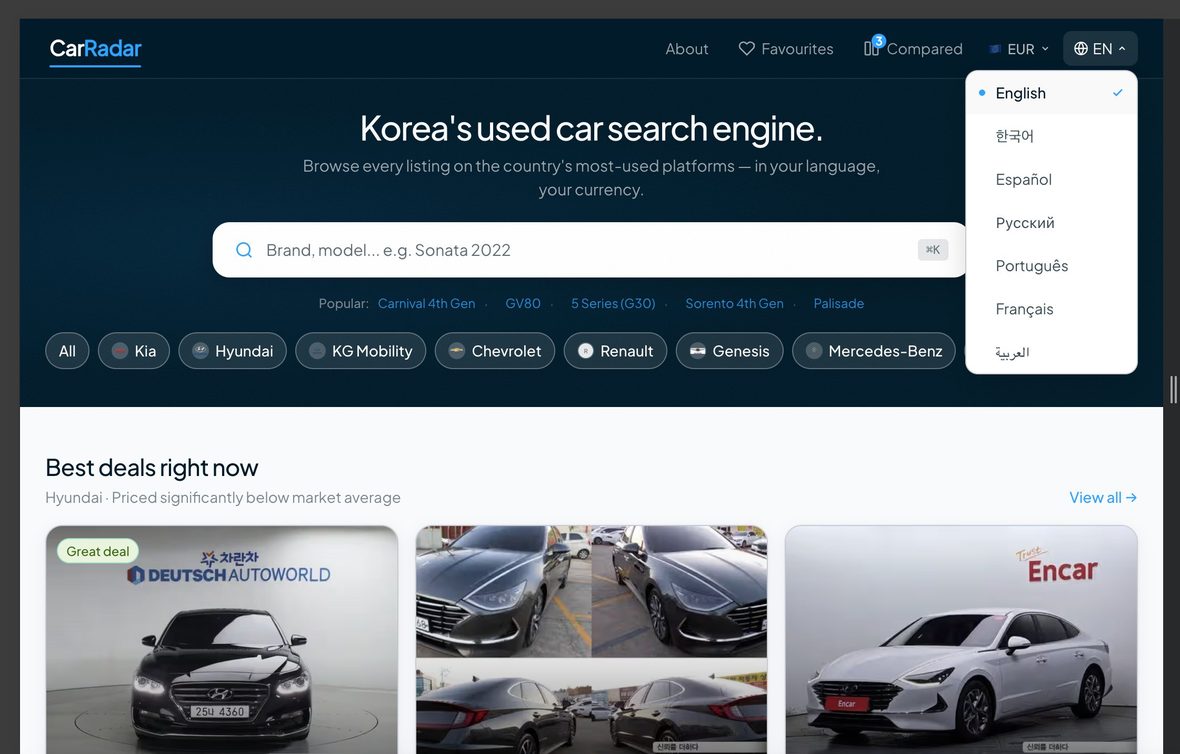The width and height of the screenshot is (1180, 754).
Task: Click the Mercedes-Benz star logo icon
Action: [x=814, y=351]
